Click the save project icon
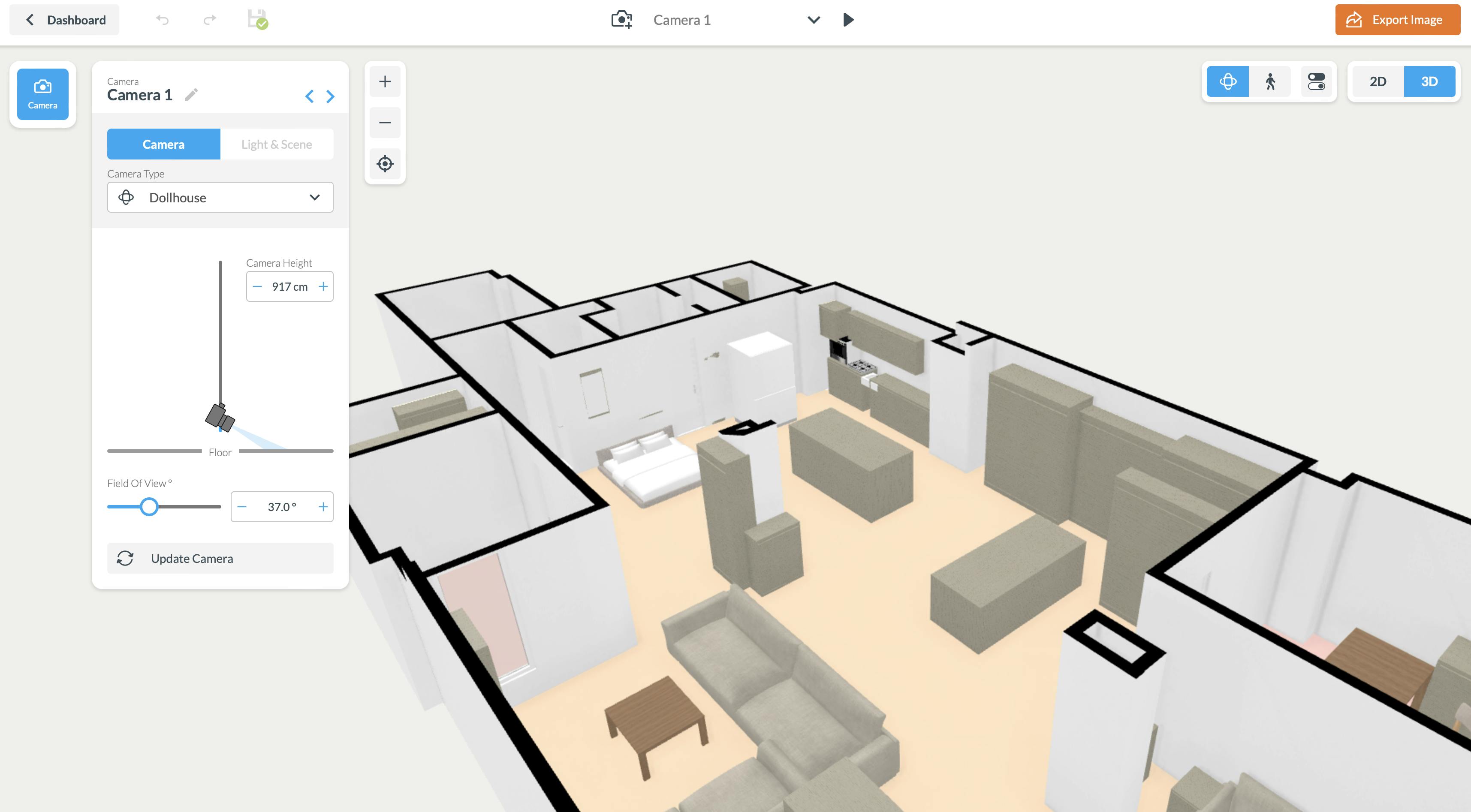This screenshot has height=812, width=1471. 258,19
